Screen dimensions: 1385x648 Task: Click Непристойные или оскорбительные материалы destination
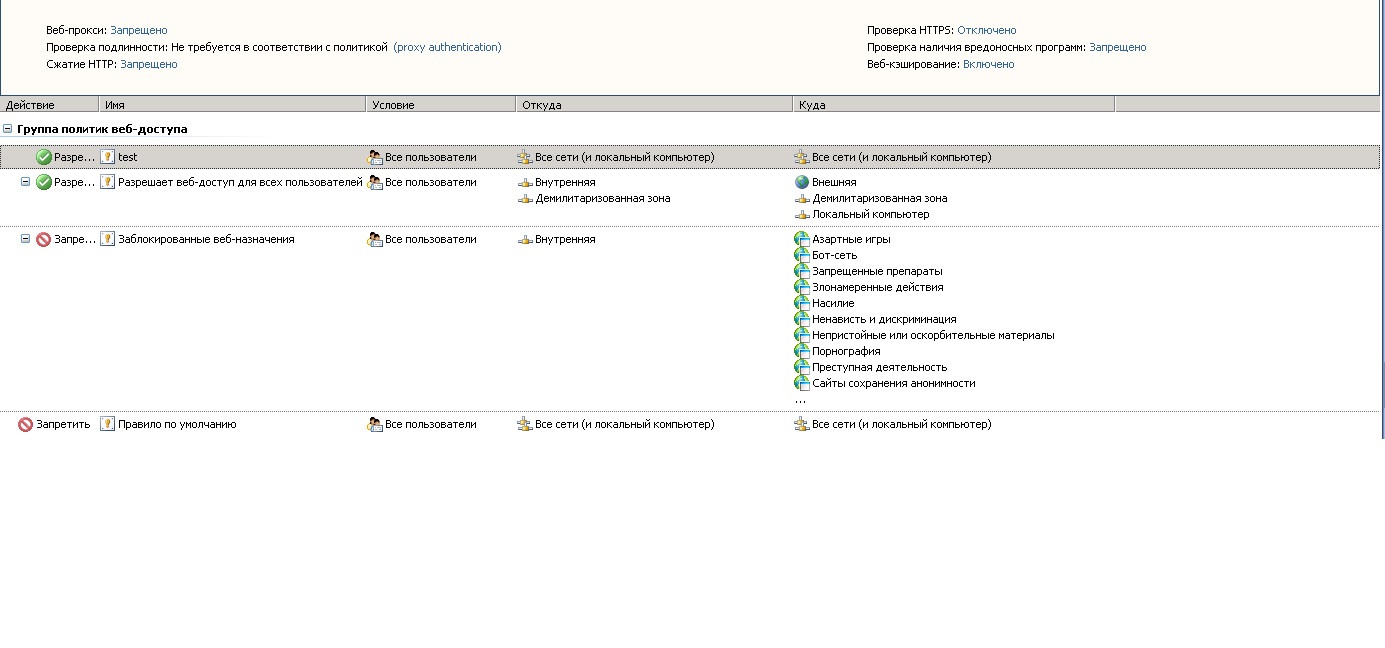click(x=933, y=335)
